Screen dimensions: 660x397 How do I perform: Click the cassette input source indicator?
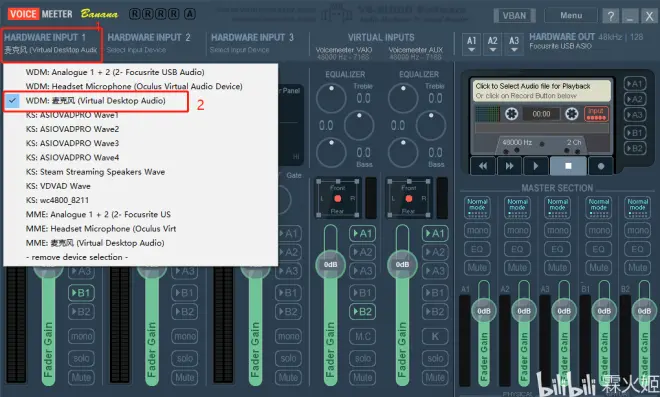point(596,114)
